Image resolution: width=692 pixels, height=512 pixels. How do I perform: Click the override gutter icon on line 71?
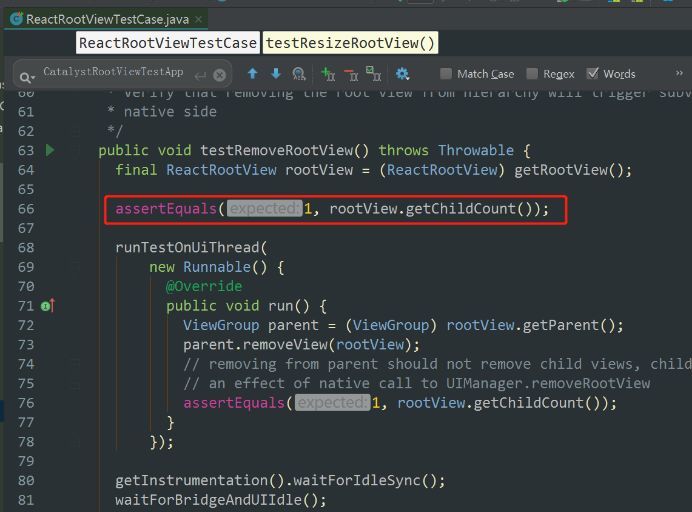[48, 305]
